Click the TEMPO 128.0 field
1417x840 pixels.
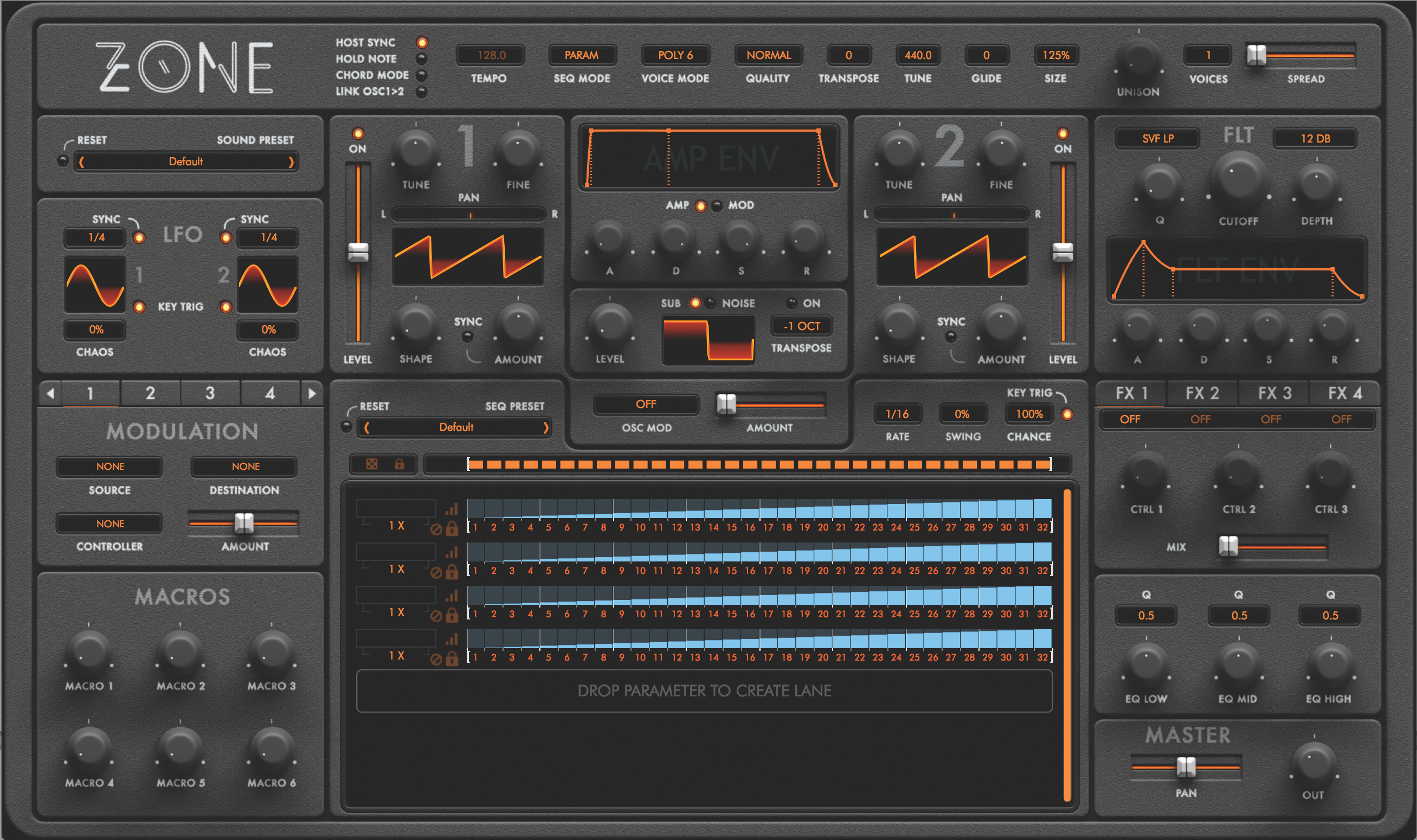pyautogui.click(x=491, y=55)
